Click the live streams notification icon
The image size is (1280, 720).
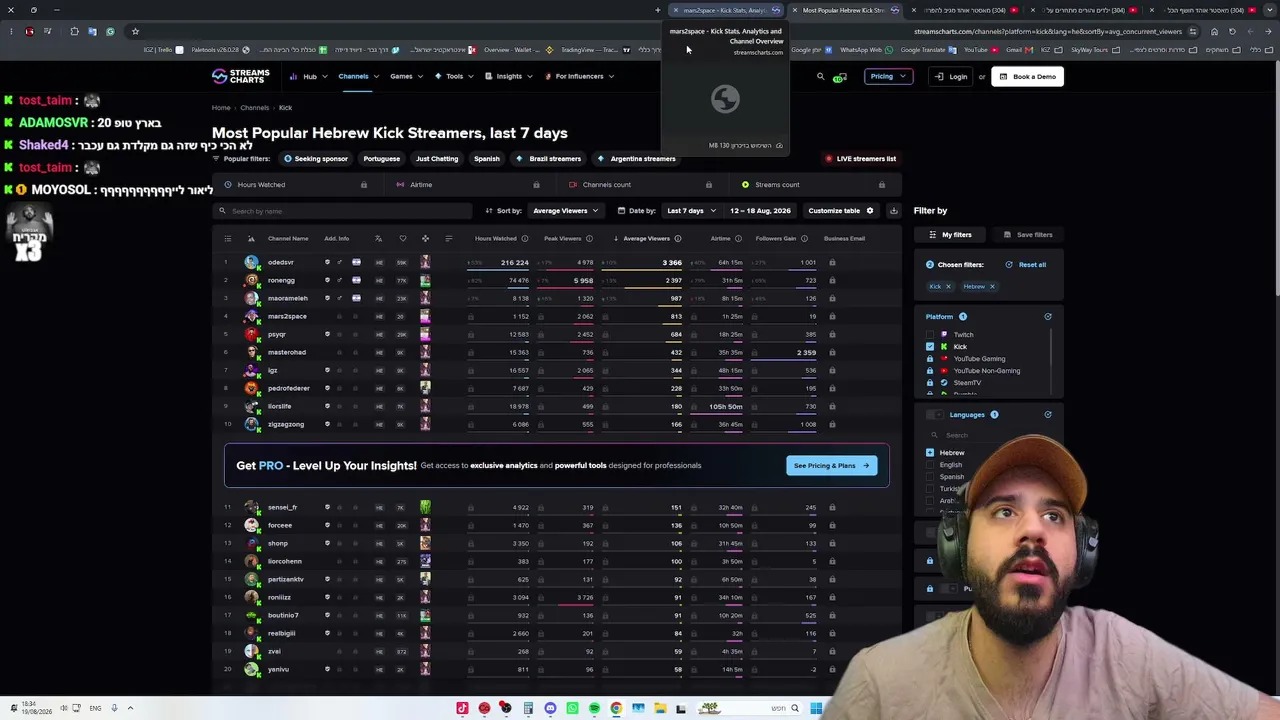click(x=840, y=76)
